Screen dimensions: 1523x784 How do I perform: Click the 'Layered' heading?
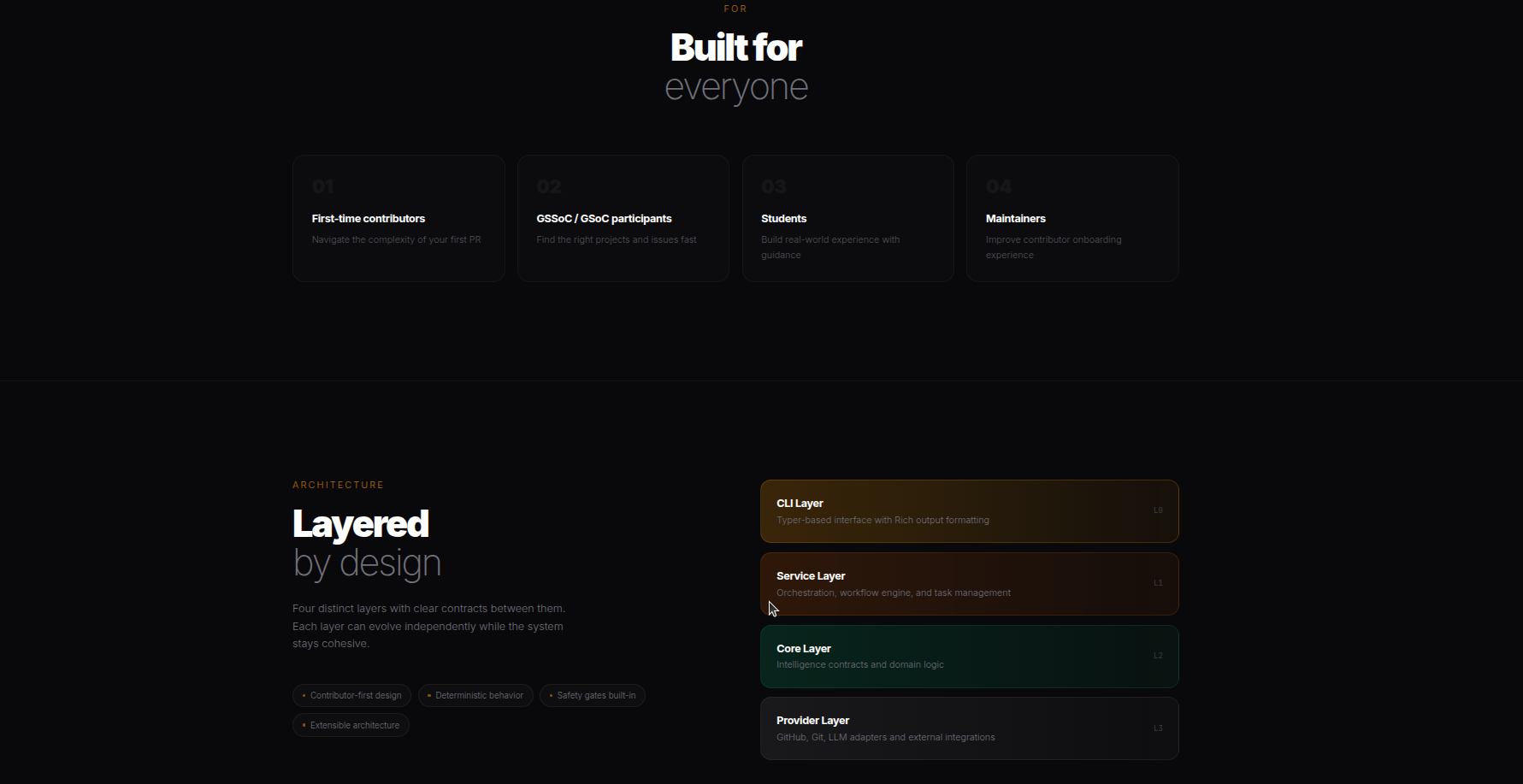(361, 524)
